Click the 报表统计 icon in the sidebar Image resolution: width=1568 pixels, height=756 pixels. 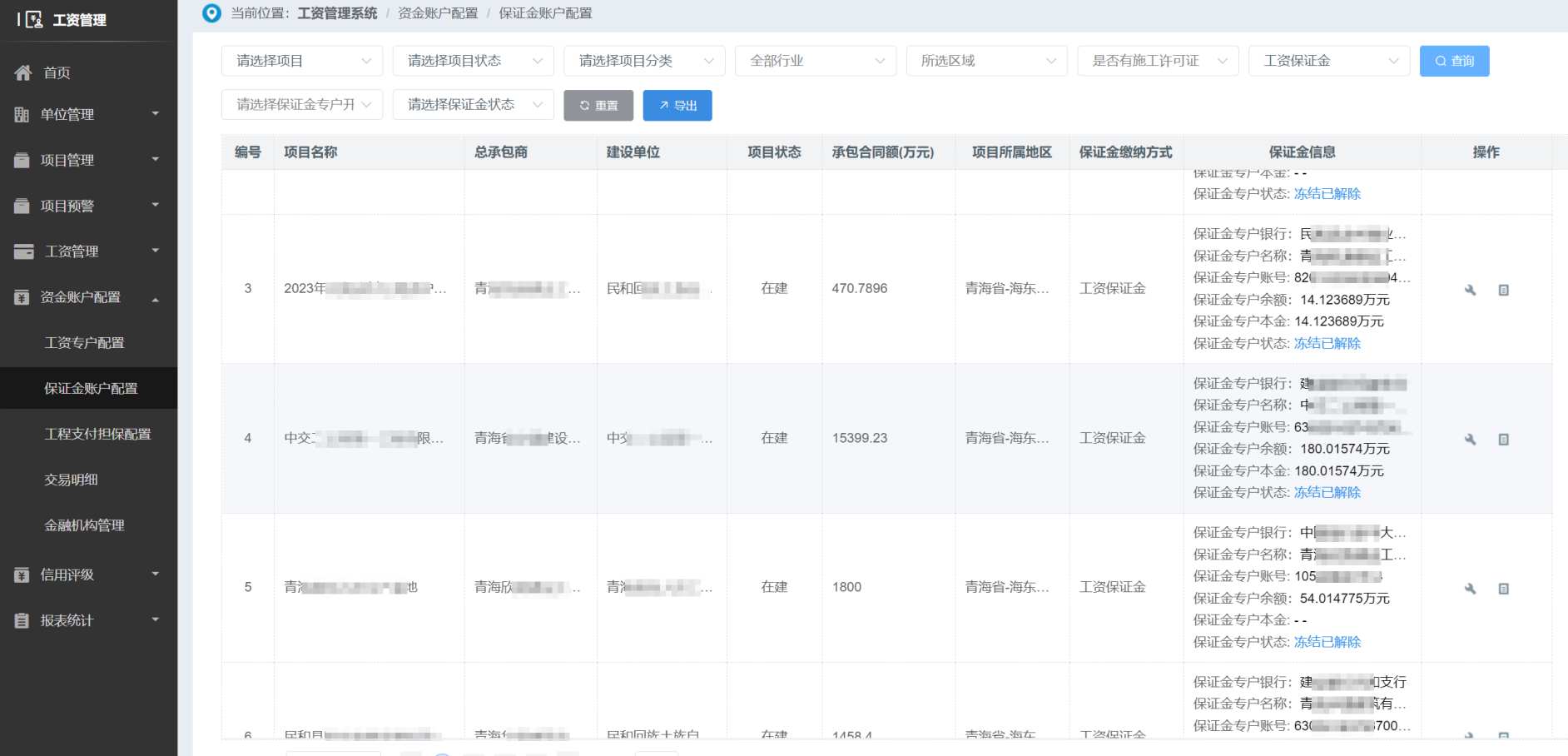(x=23, y=620)
